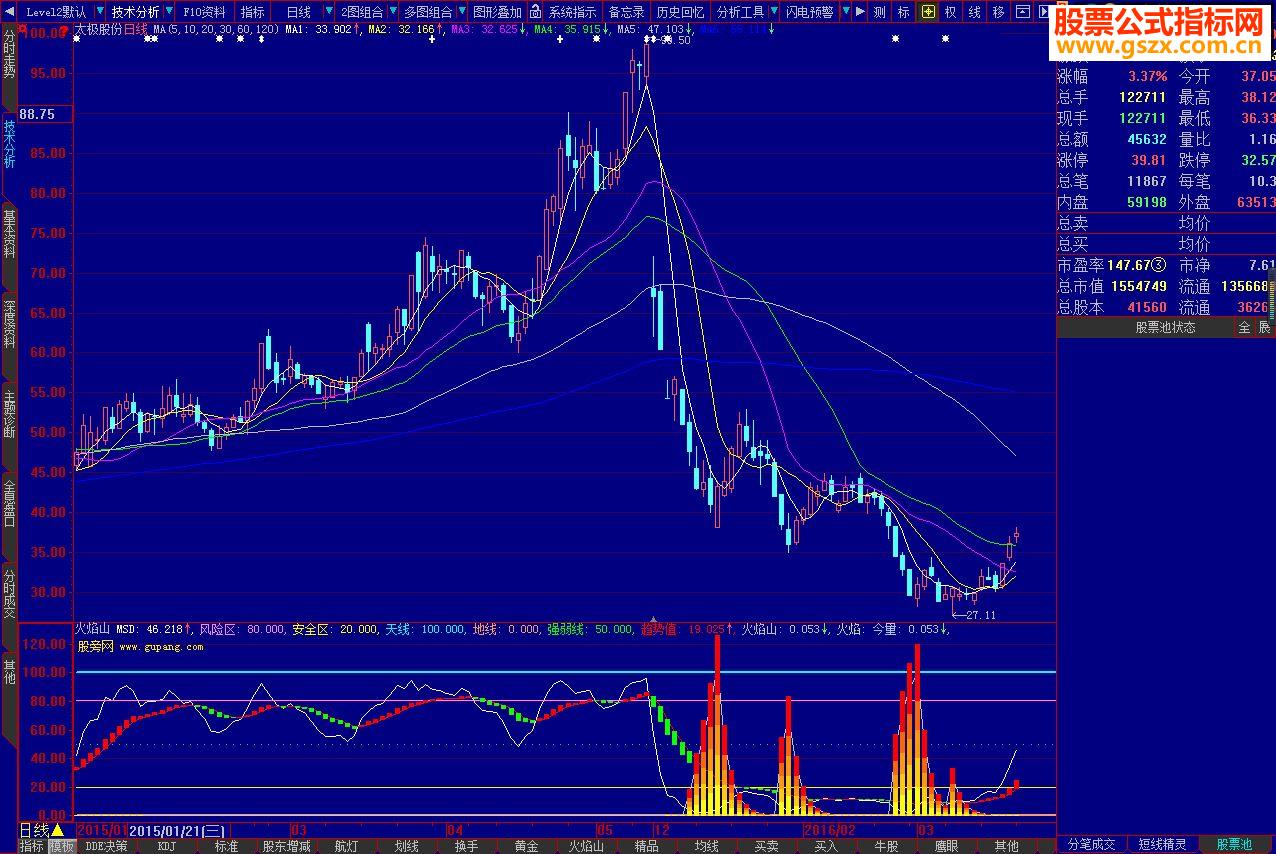Click the 测 toolbar icon
This screenshot has width=1276, height=854.
(879, 12)
